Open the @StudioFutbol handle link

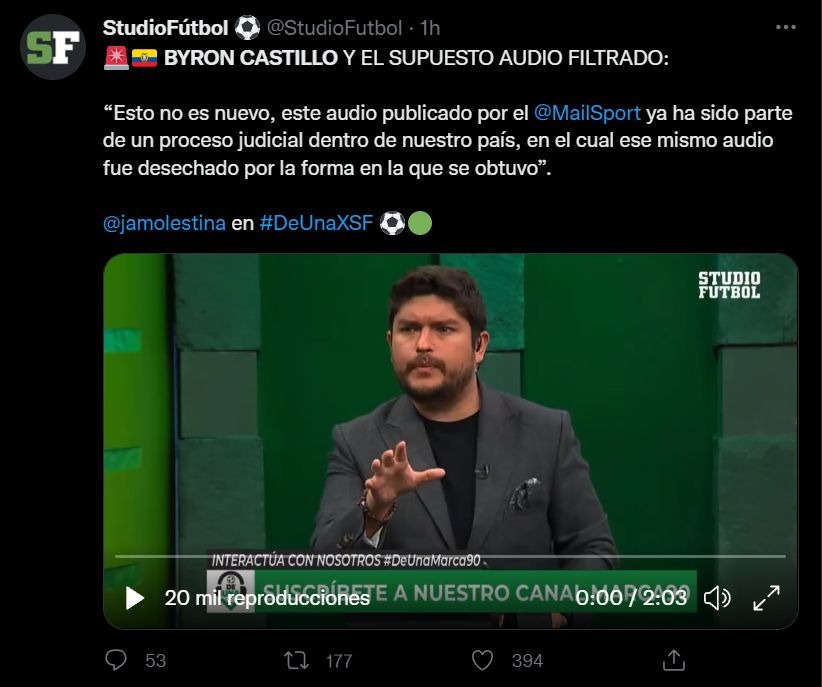[334, 28]
